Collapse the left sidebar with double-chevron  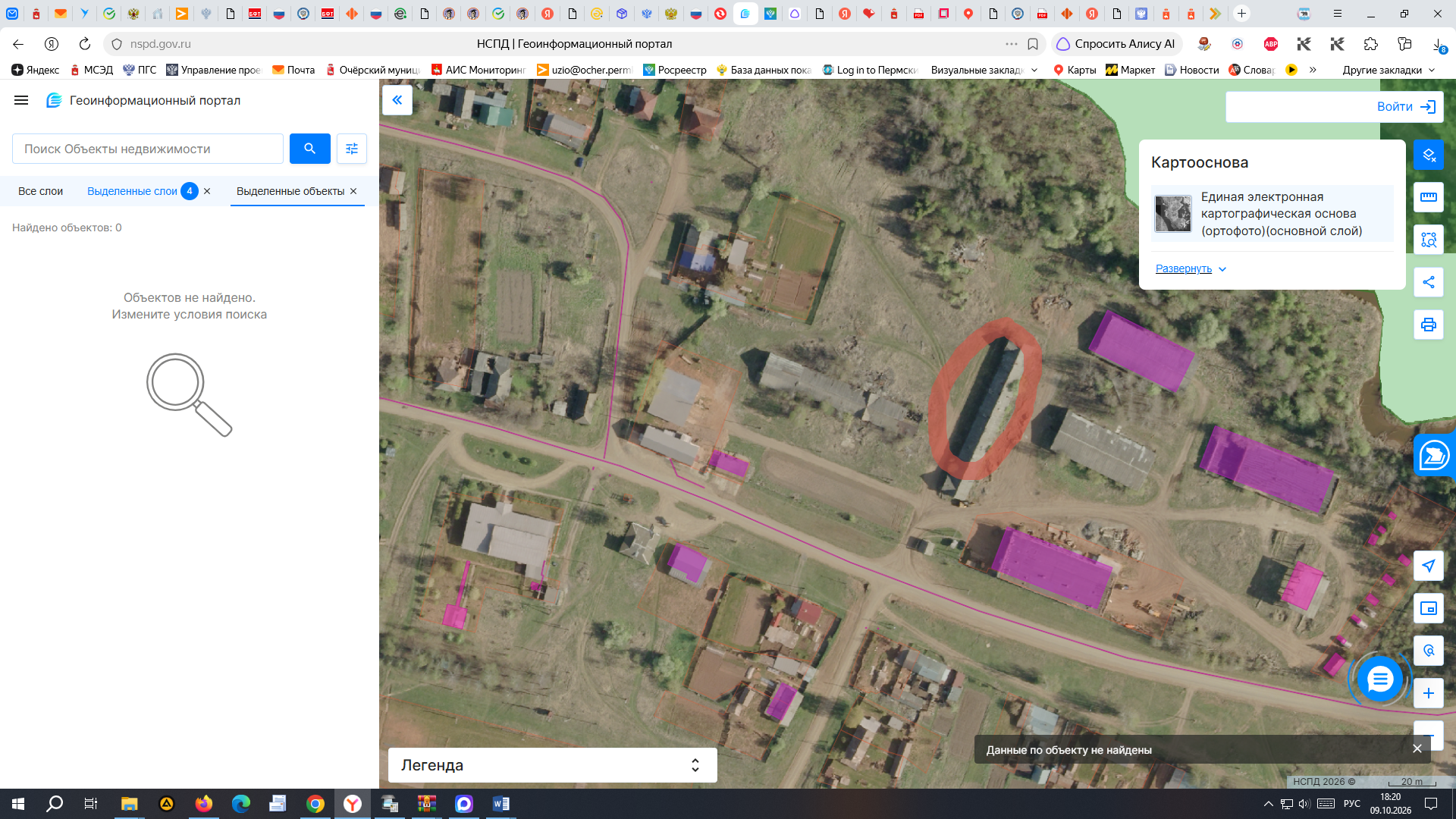pyautogui.click(x=397, y=100)
